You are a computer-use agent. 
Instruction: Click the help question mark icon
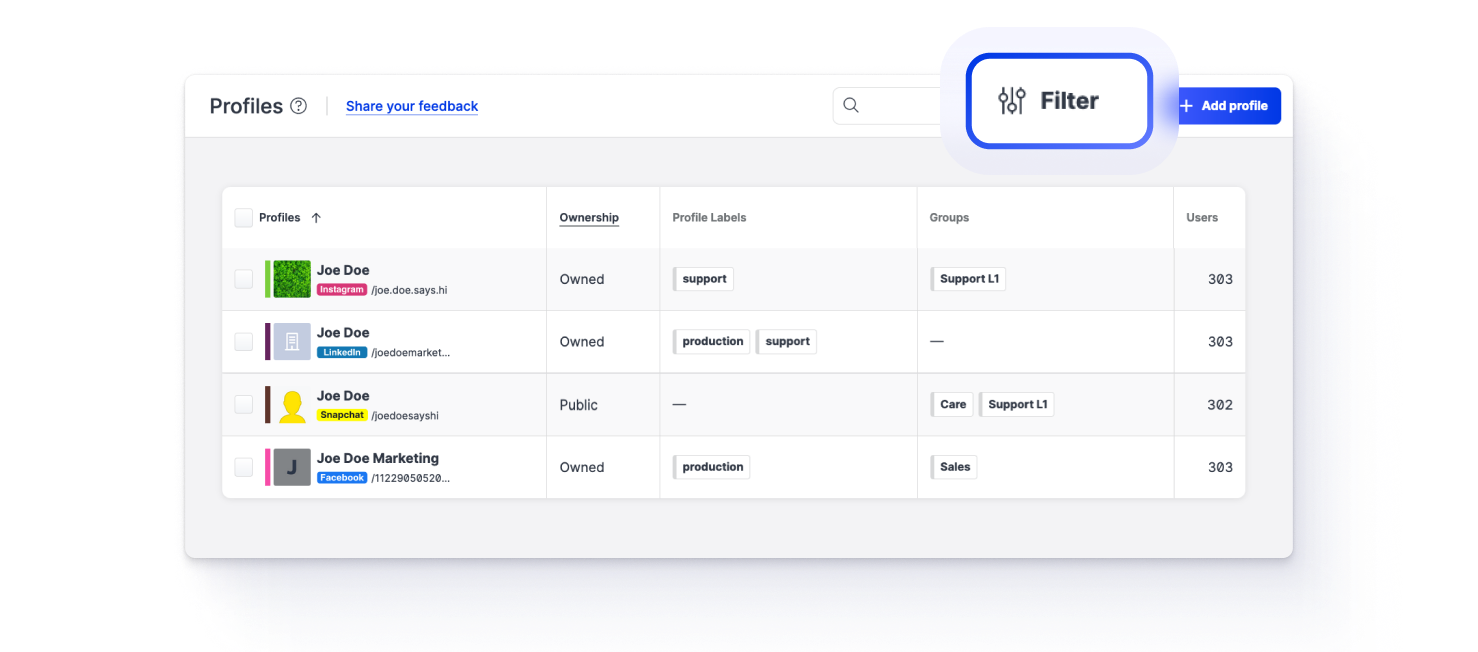tap(298, 106)
